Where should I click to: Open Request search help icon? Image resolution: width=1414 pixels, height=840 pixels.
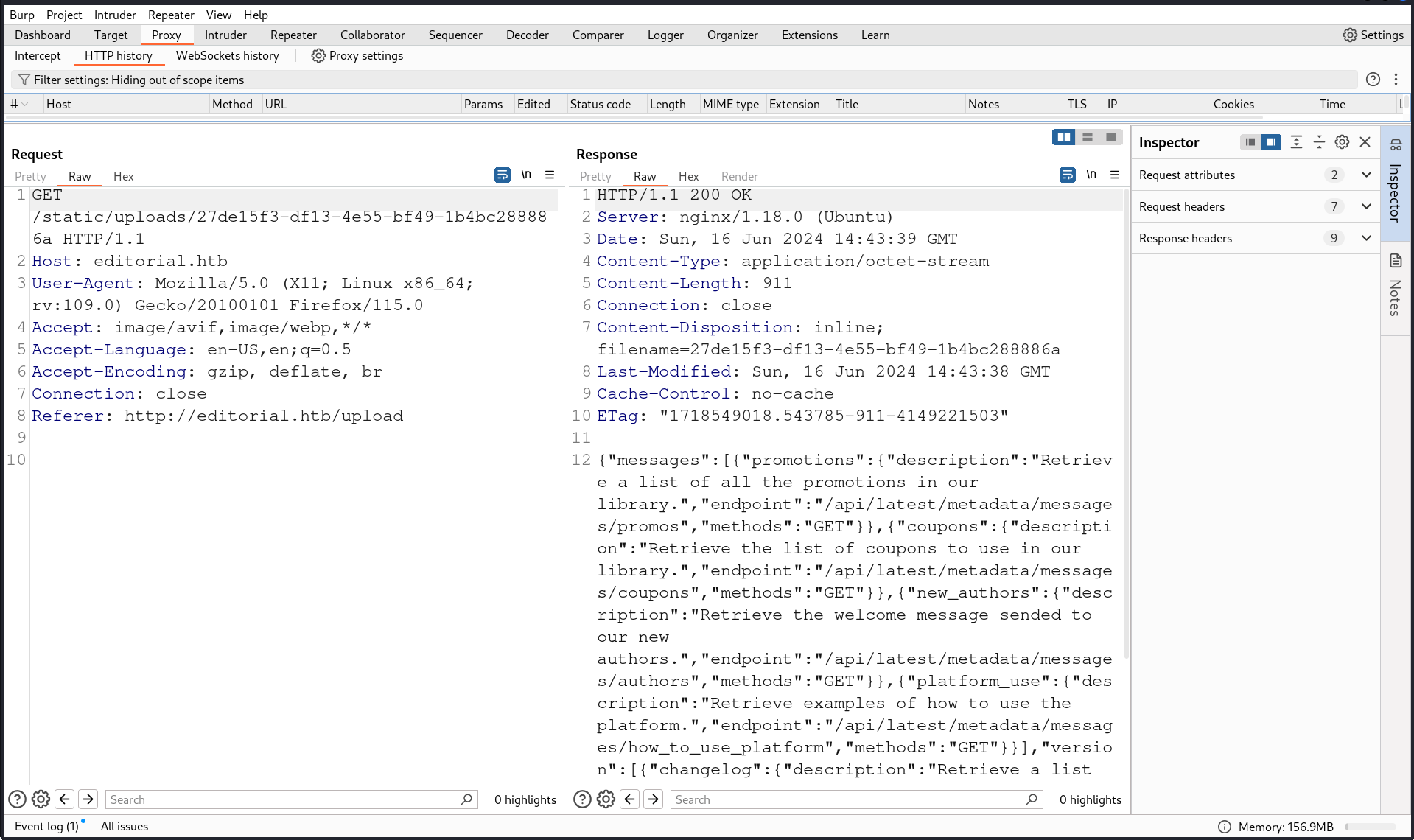coord(17,799)
